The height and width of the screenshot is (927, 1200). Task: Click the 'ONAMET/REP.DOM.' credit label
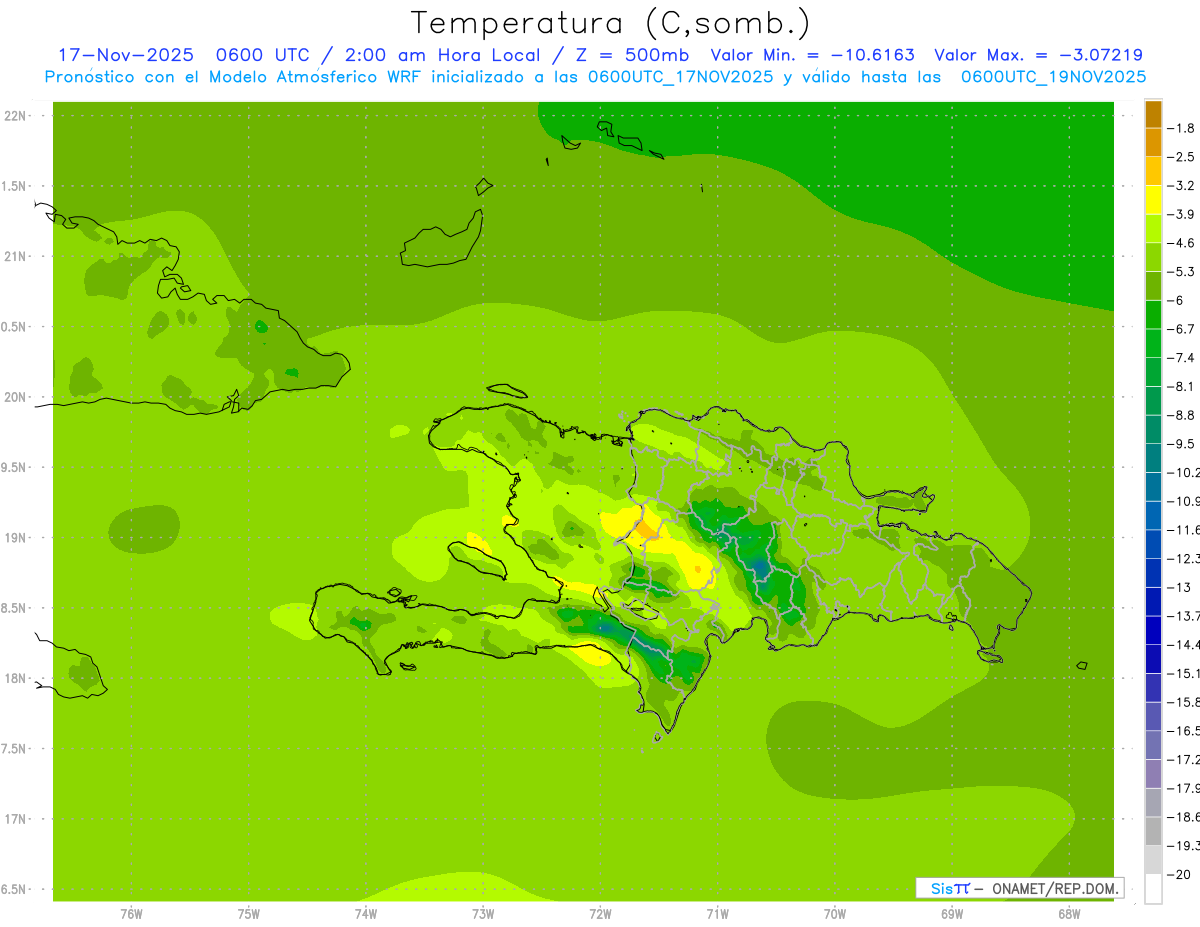1054,888
